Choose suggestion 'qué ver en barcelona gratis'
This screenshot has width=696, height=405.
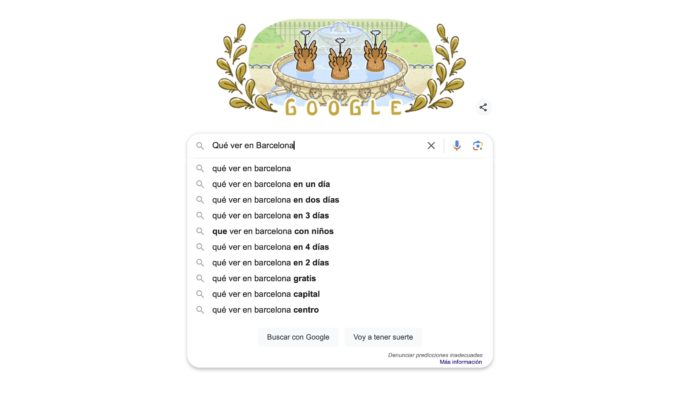coord(340,278)
